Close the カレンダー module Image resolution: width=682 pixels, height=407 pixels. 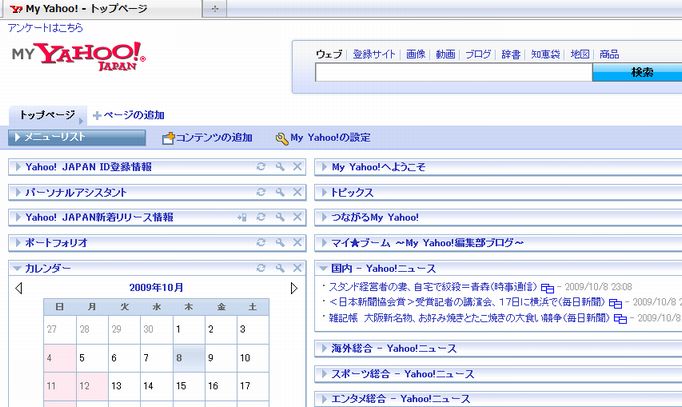(297, 268)
